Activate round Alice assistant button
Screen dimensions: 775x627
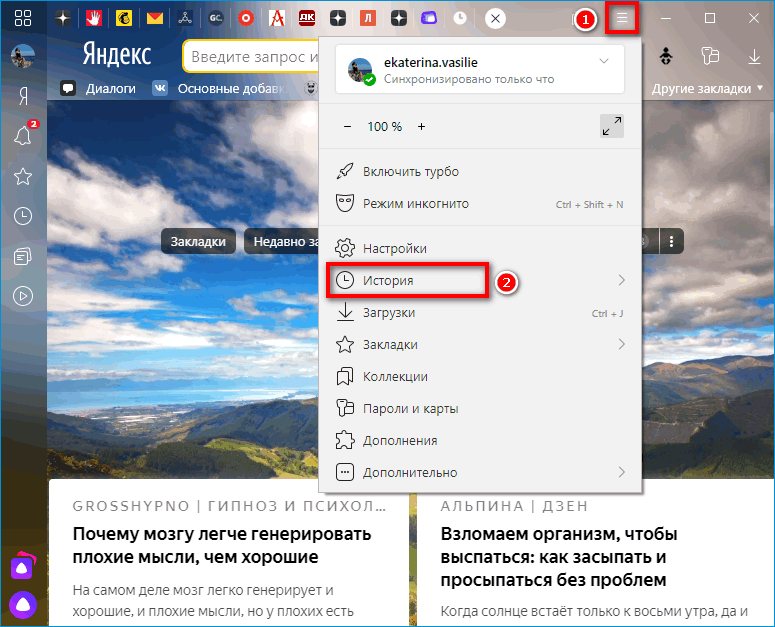(23, 605)
